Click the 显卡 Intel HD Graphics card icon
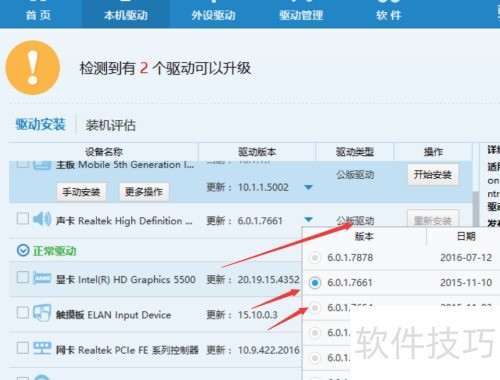 [x=42, y=278]
